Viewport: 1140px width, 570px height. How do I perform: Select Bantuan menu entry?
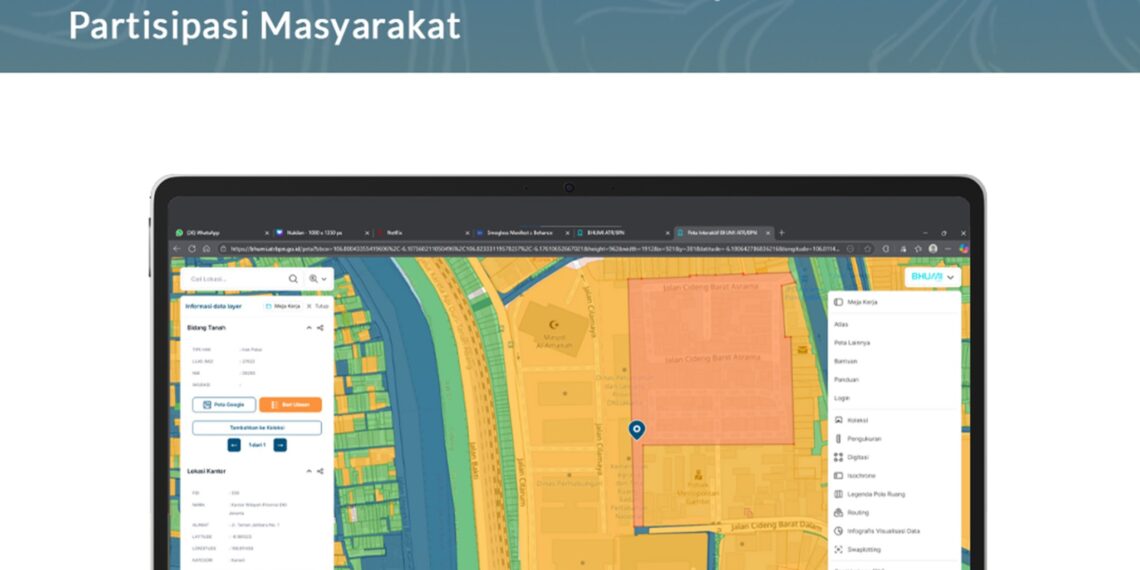click(x=846, y=361)
